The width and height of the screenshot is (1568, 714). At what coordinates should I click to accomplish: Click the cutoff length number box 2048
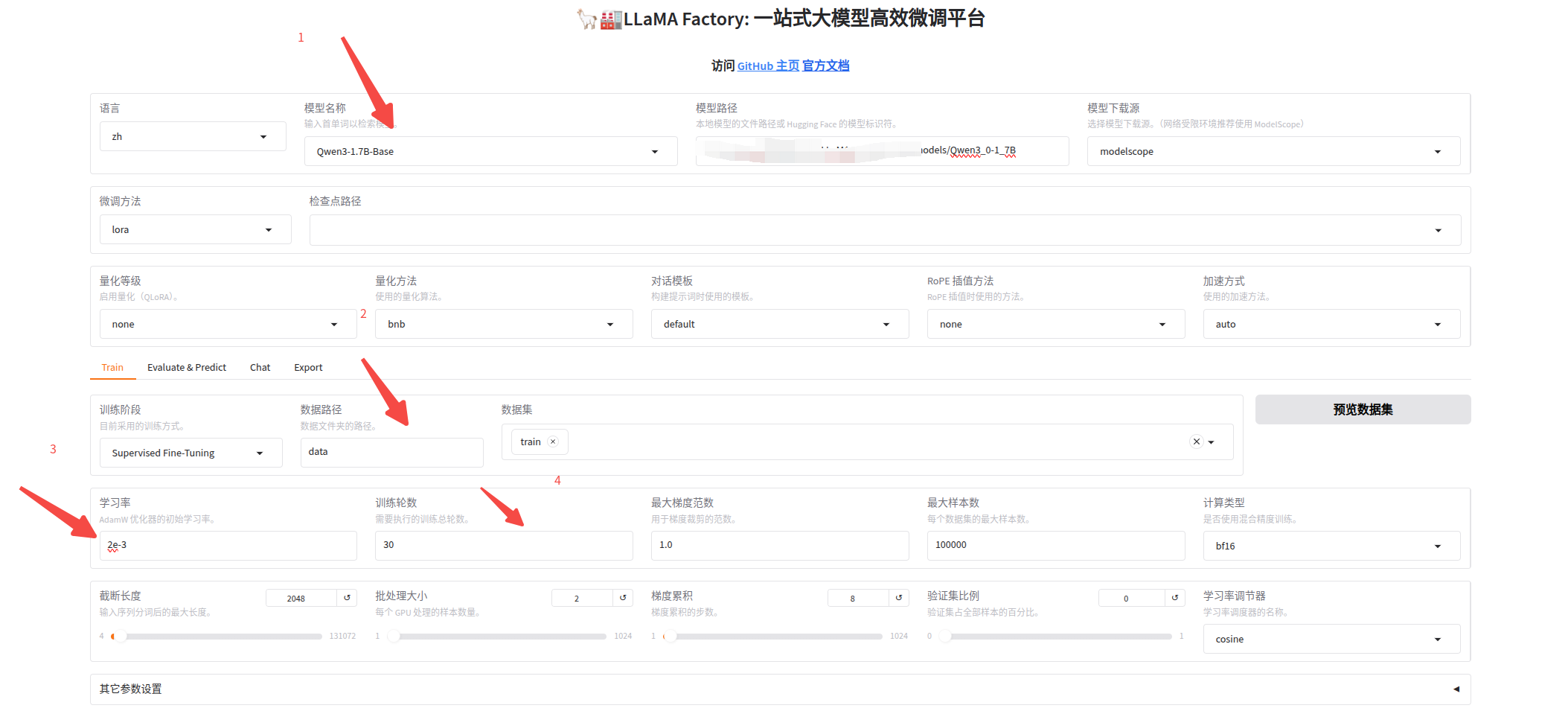(301, 598)
